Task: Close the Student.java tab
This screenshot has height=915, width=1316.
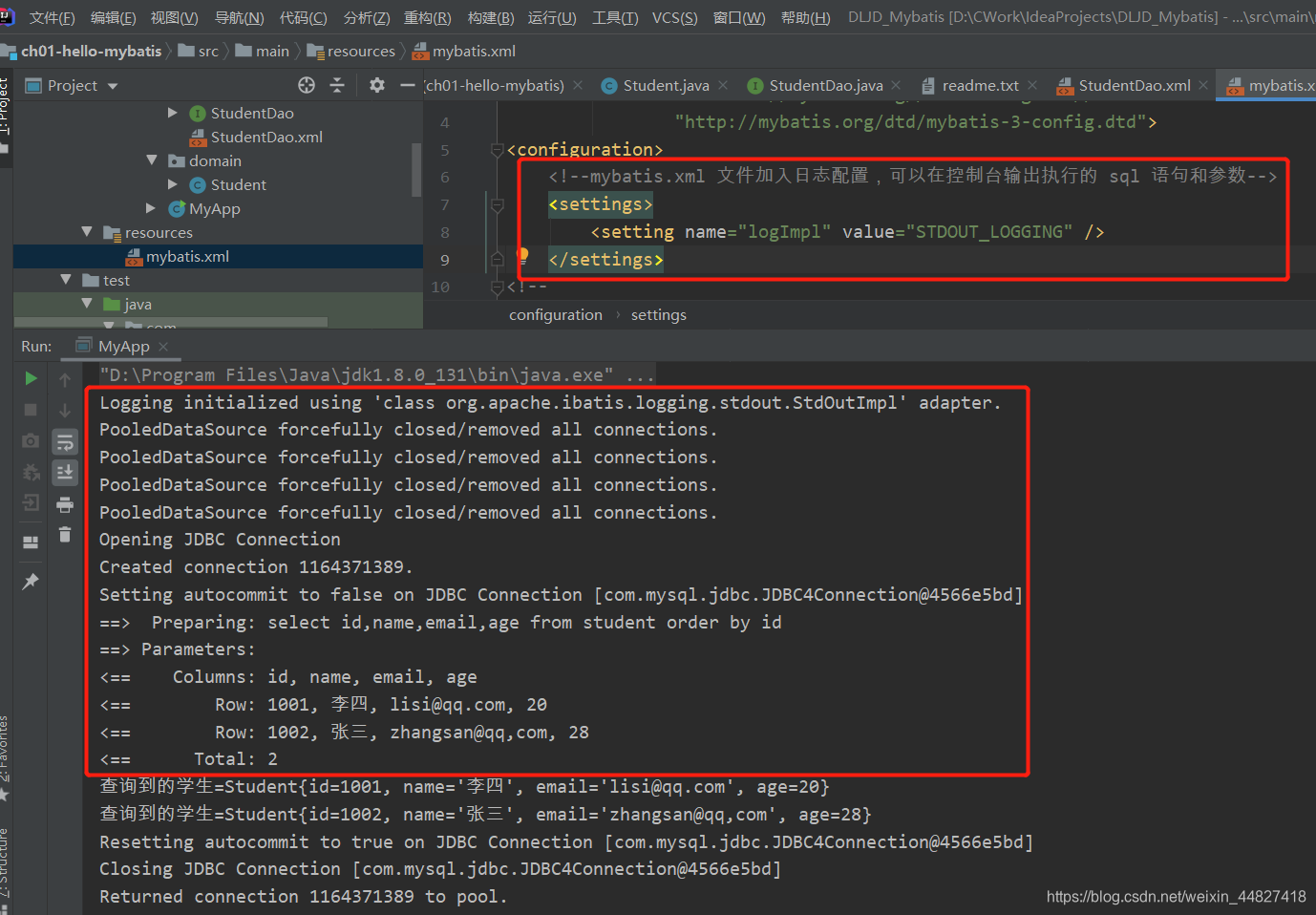Action: [x=723, y=85]
